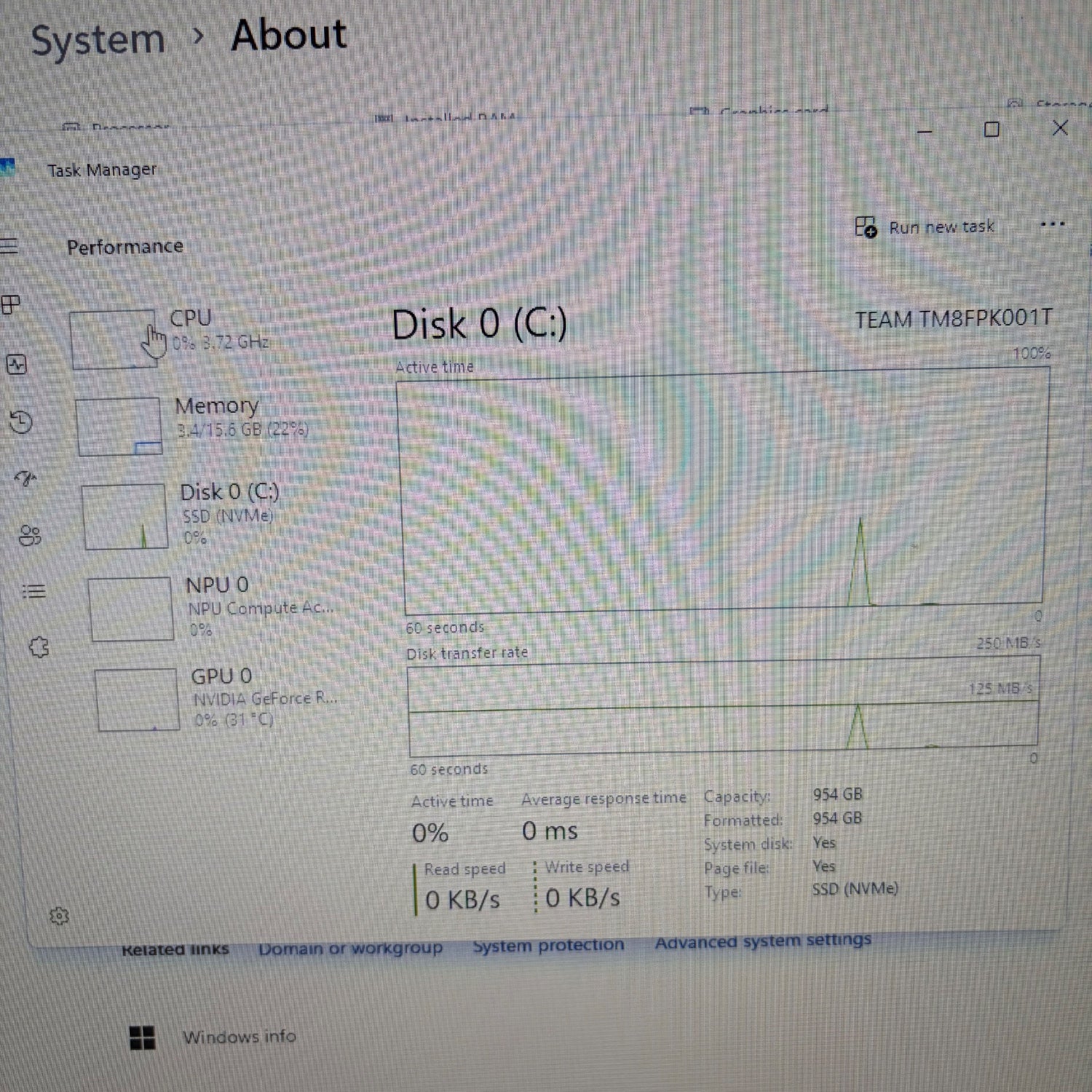Maximize the Task Manager window
Image resolution: width=1092 pixels, height=1092 pixels.
[x=992, y=130]
